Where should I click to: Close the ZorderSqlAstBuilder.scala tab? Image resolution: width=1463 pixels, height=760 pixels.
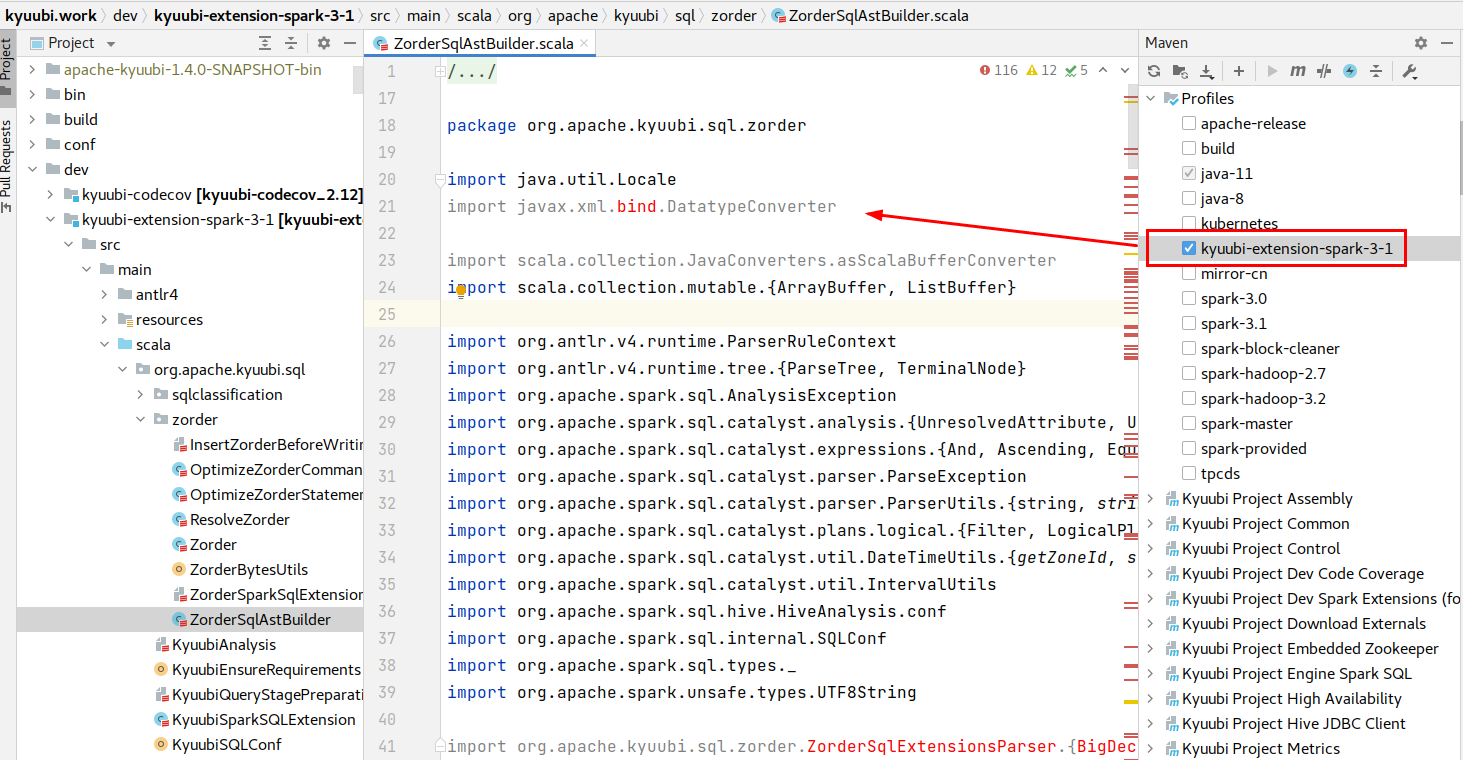click(x=584, y=43)
